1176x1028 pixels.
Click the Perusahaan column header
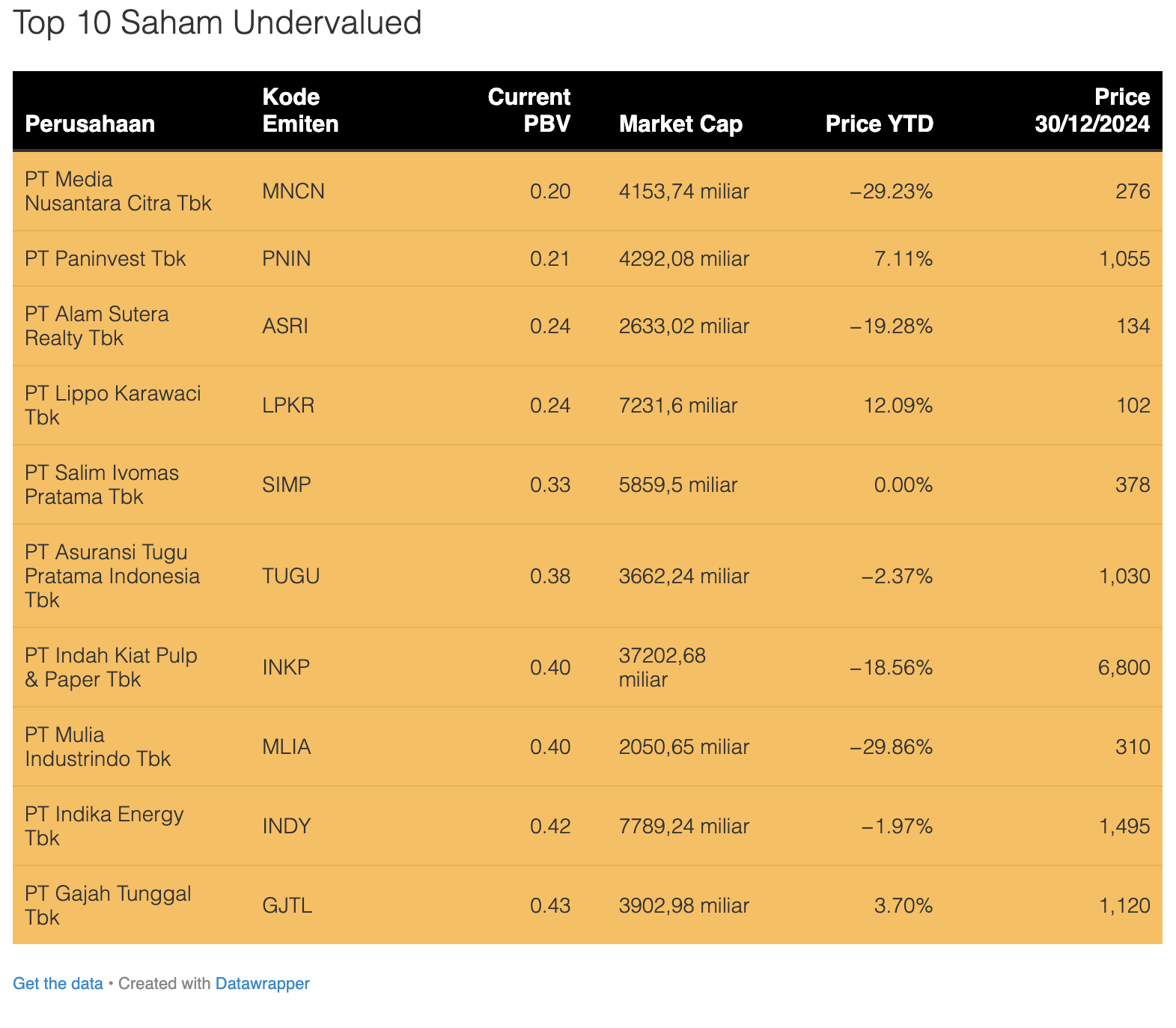[90, 124]
